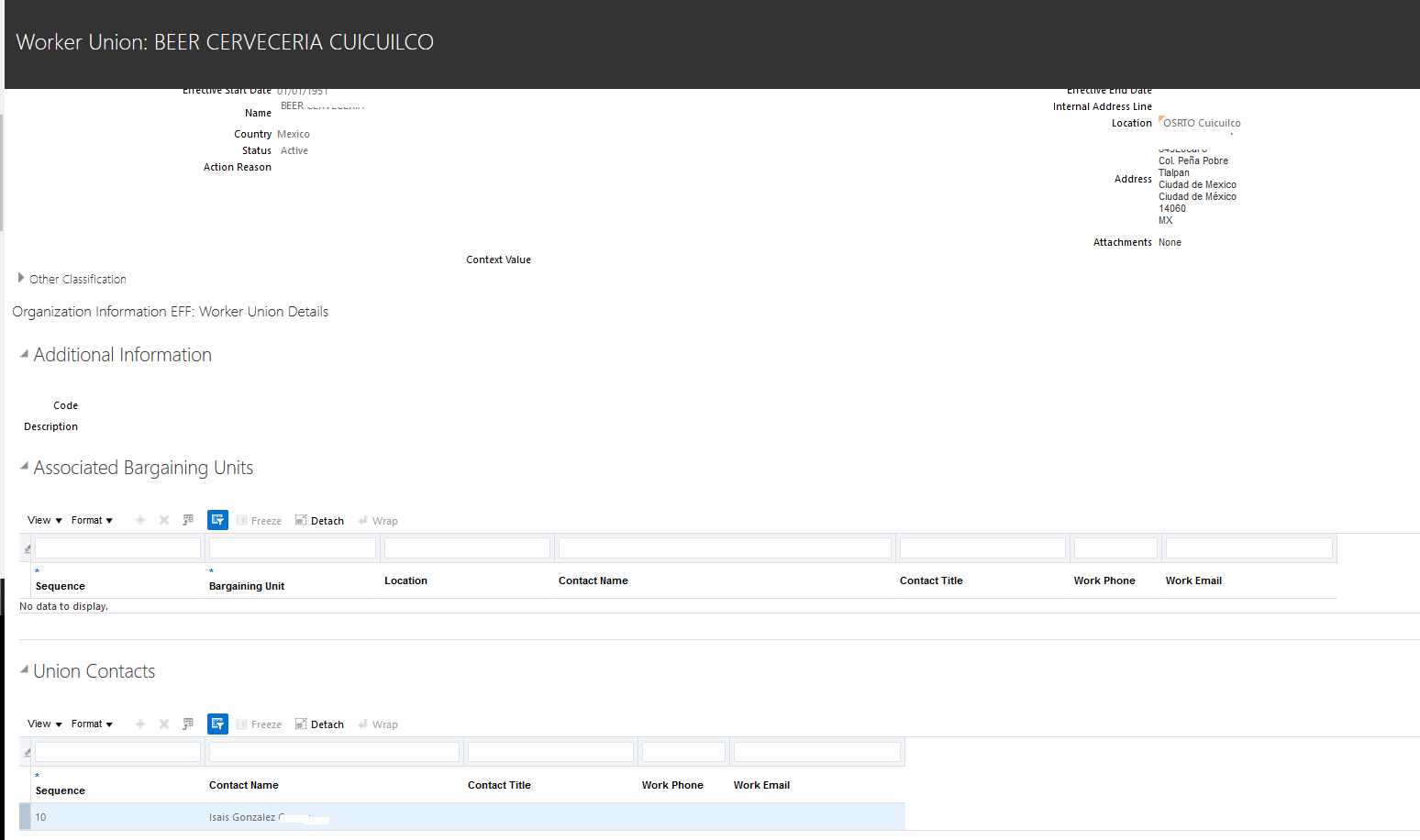Sort by Sequence column in Union Contacts table

coord(61,790)
